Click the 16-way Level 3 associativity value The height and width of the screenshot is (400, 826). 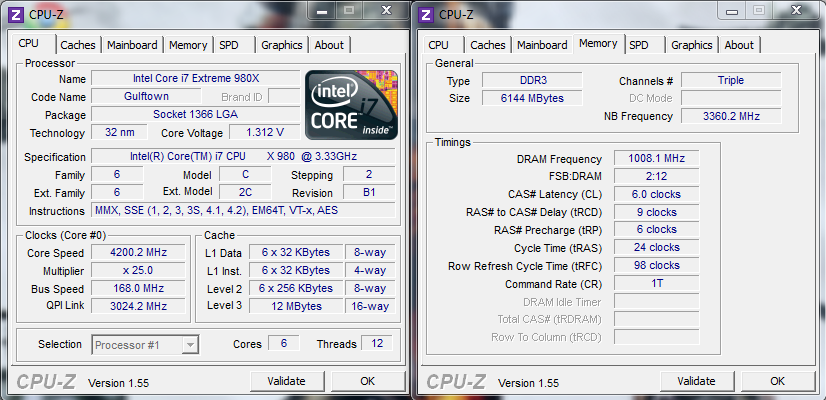click(x=370, y=306)
